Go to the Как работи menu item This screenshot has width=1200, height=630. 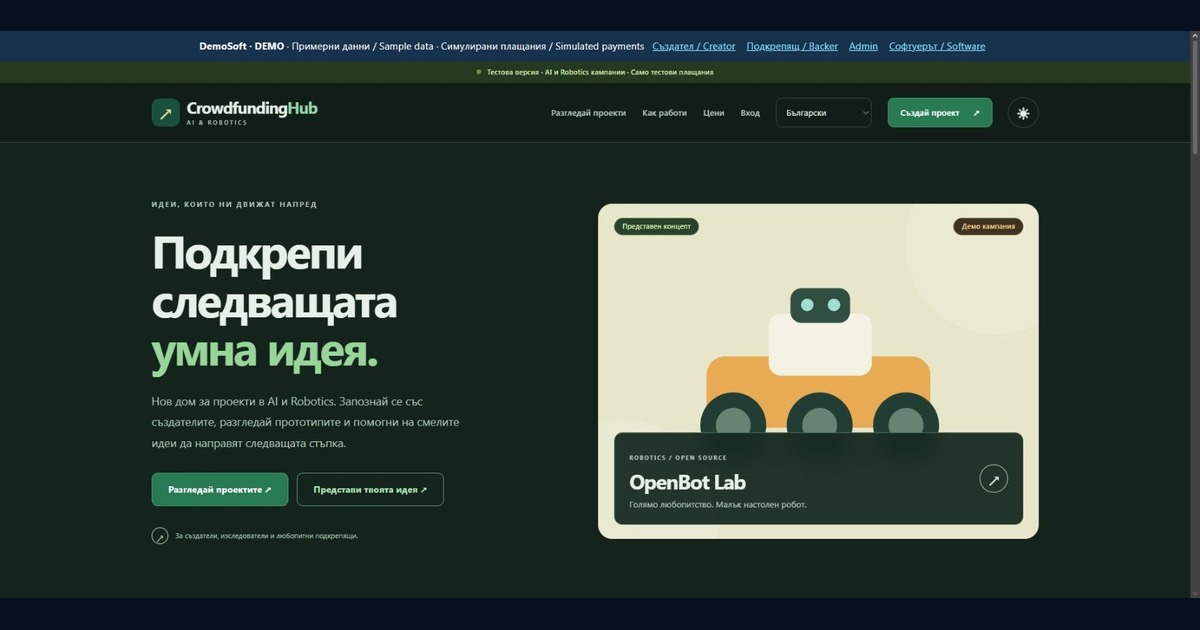pos(664,113)
